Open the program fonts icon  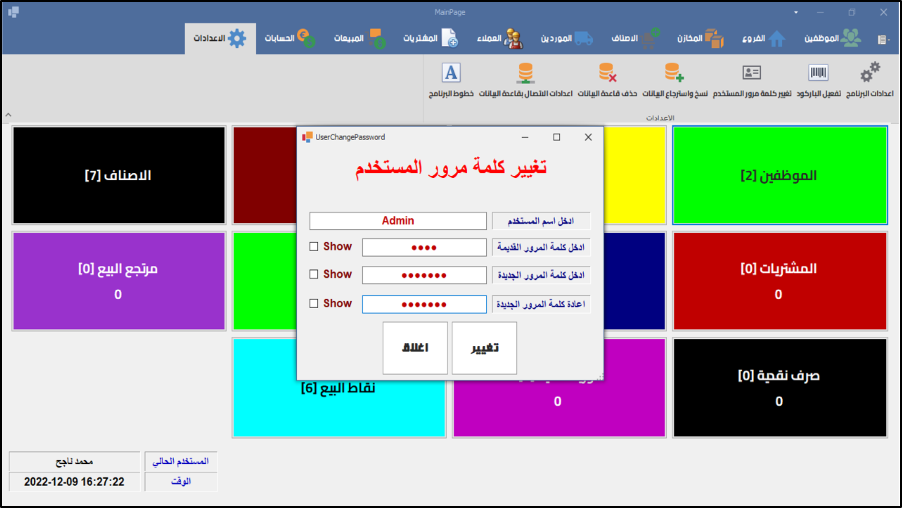[451, 73]
